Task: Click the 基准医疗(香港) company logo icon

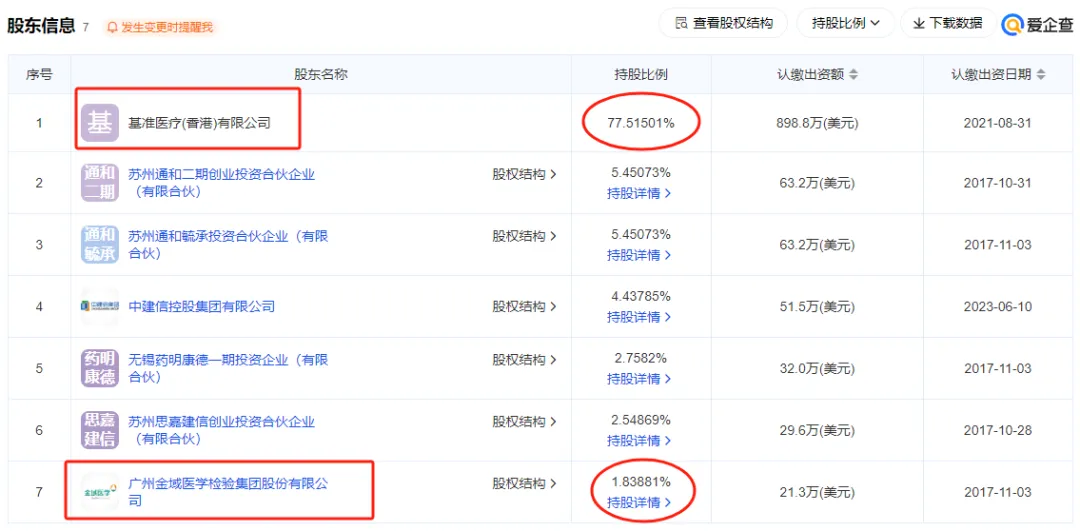Action: coord(100,123)
